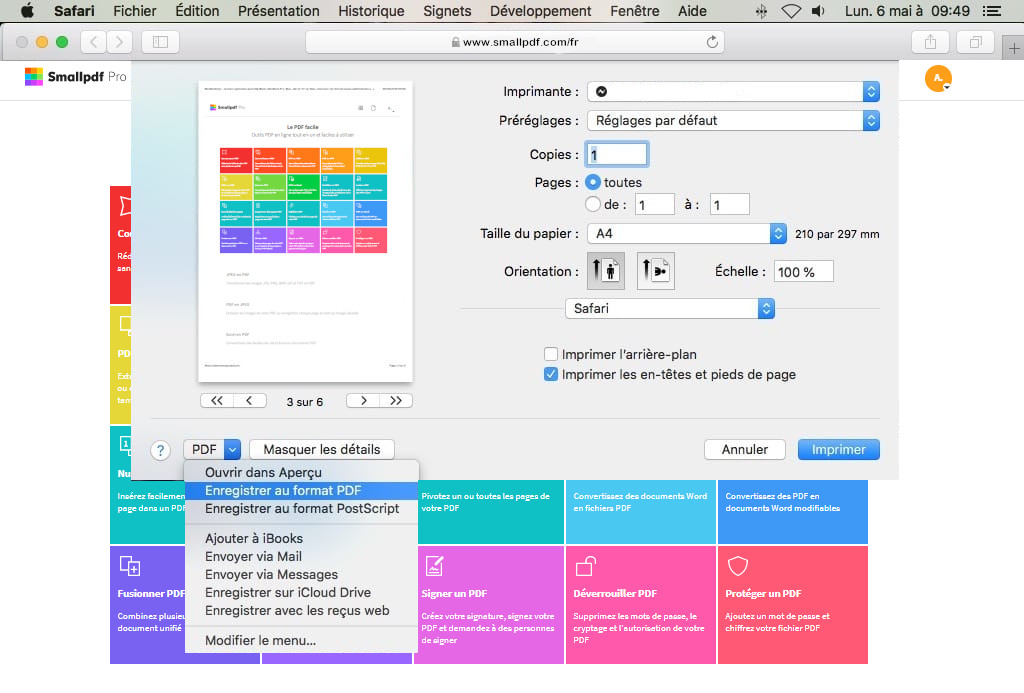The width and height of the screenshot is (1024, 693).
Task: Select the 'toutes' pages radio button
Action: pyautogui.click(x=592, y=182)
